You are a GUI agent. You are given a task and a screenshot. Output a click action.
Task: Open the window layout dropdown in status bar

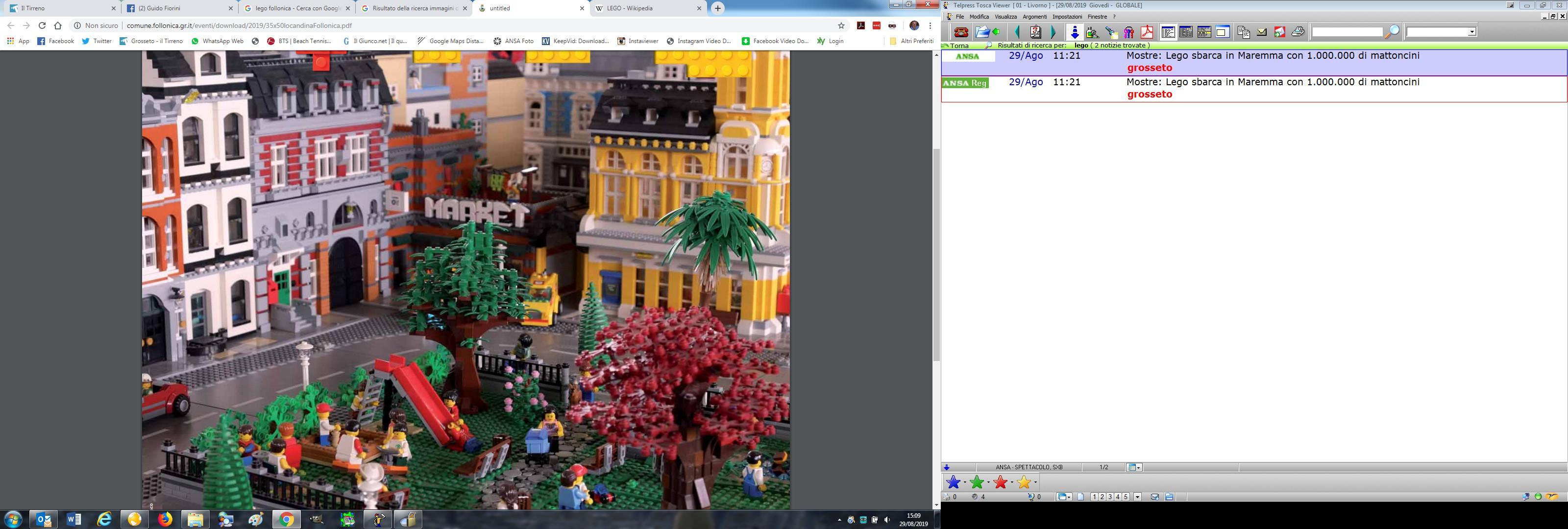[1064, 497]
